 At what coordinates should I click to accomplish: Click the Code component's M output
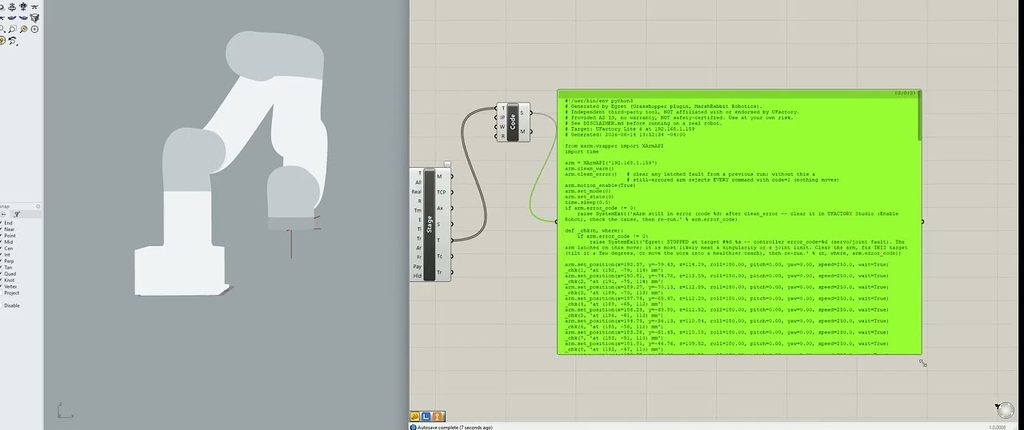click(x=522, y=131)
